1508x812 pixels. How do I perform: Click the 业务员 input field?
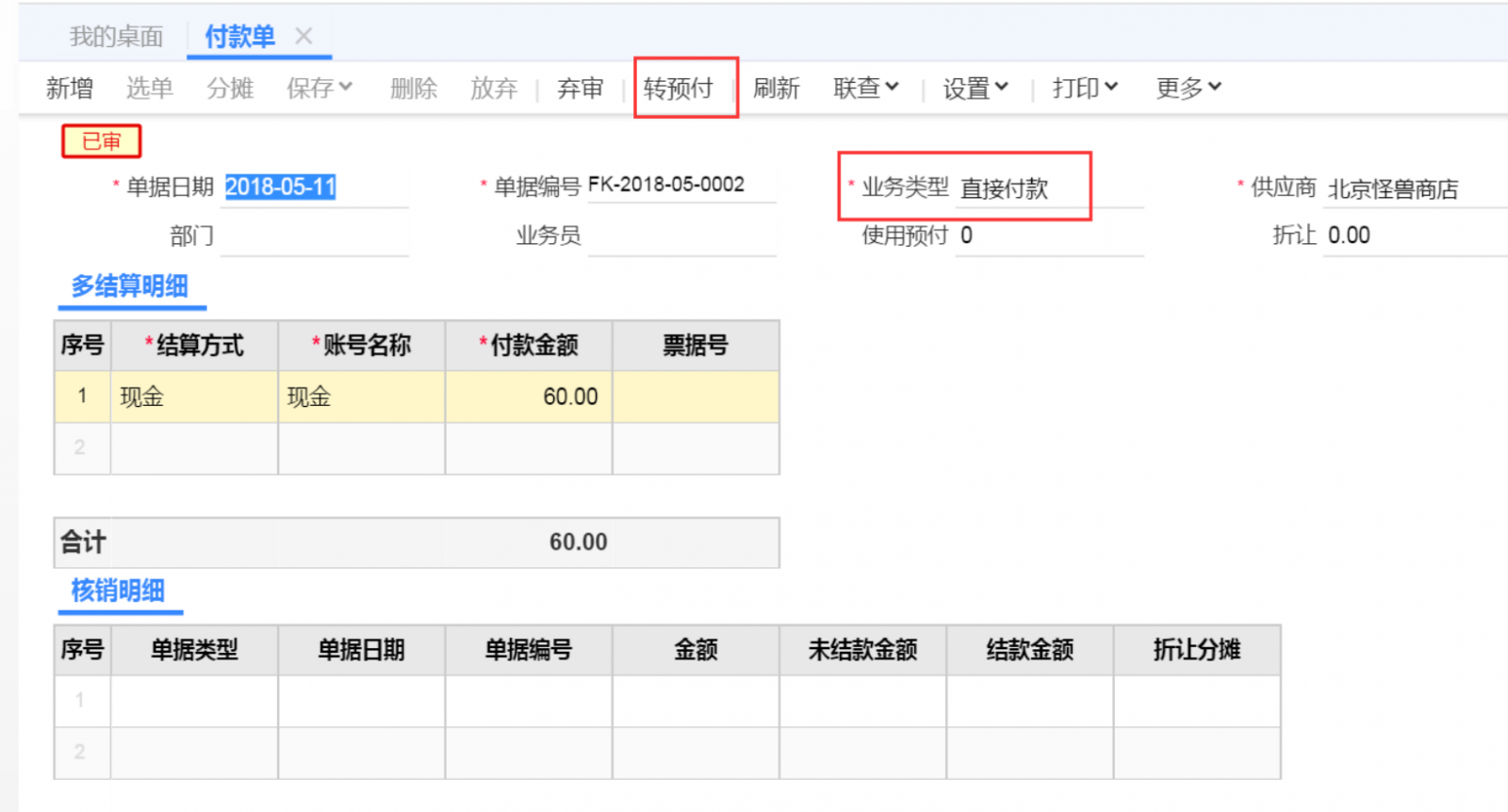[x=681, y=236]
